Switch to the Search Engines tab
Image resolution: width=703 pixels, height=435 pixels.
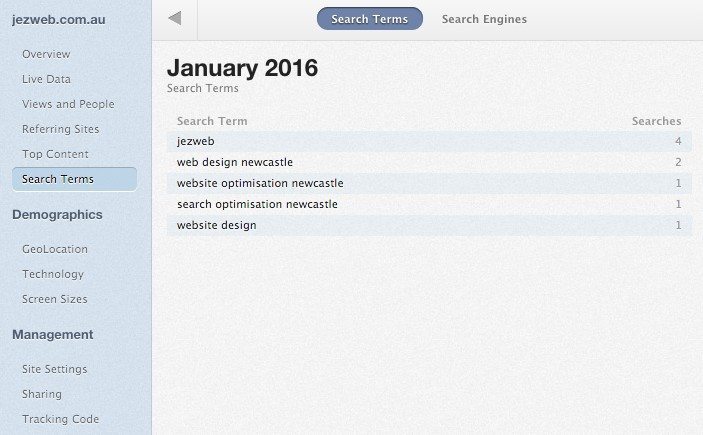484,19
